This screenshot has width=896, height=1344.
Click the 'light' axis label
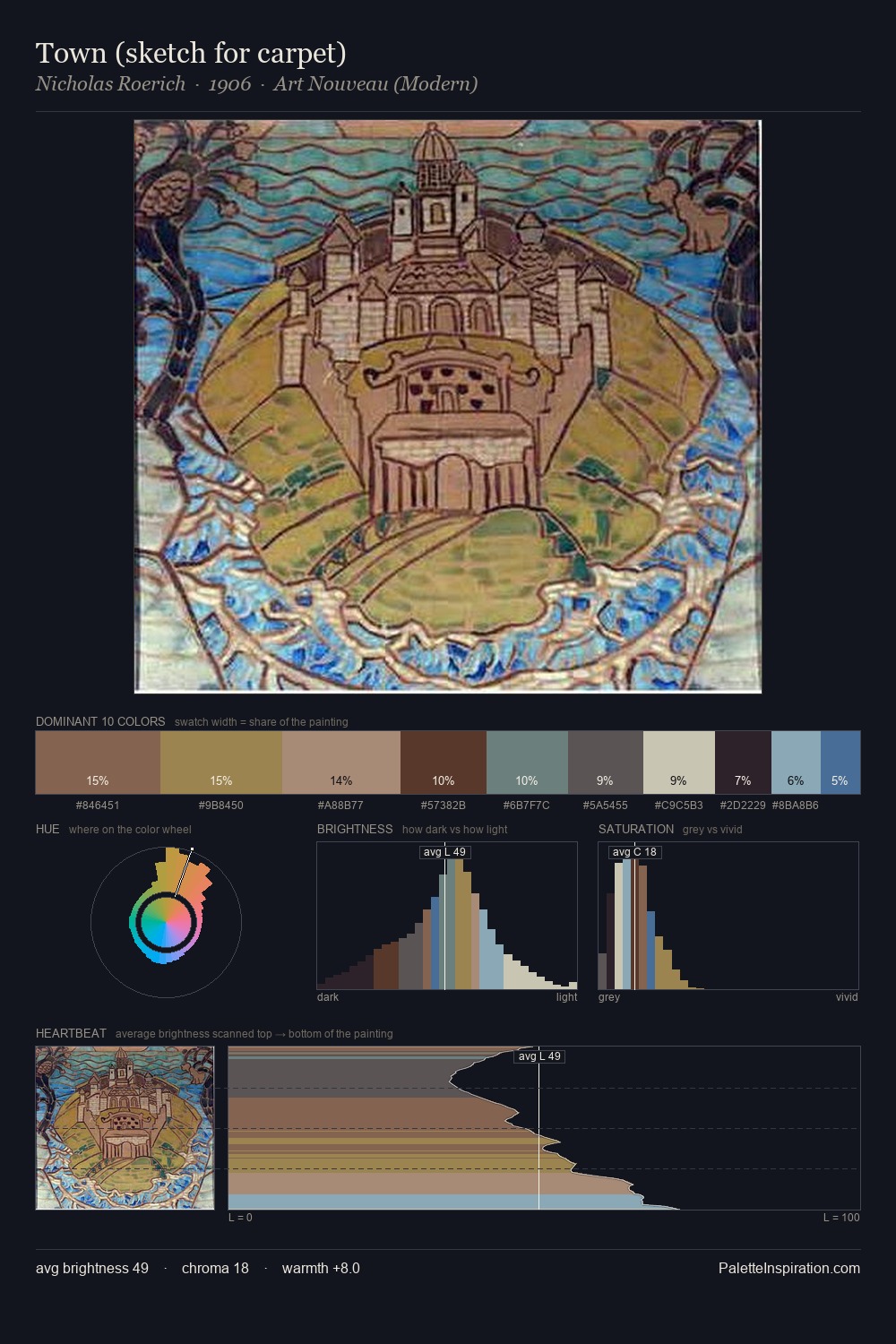pos(567,997)
